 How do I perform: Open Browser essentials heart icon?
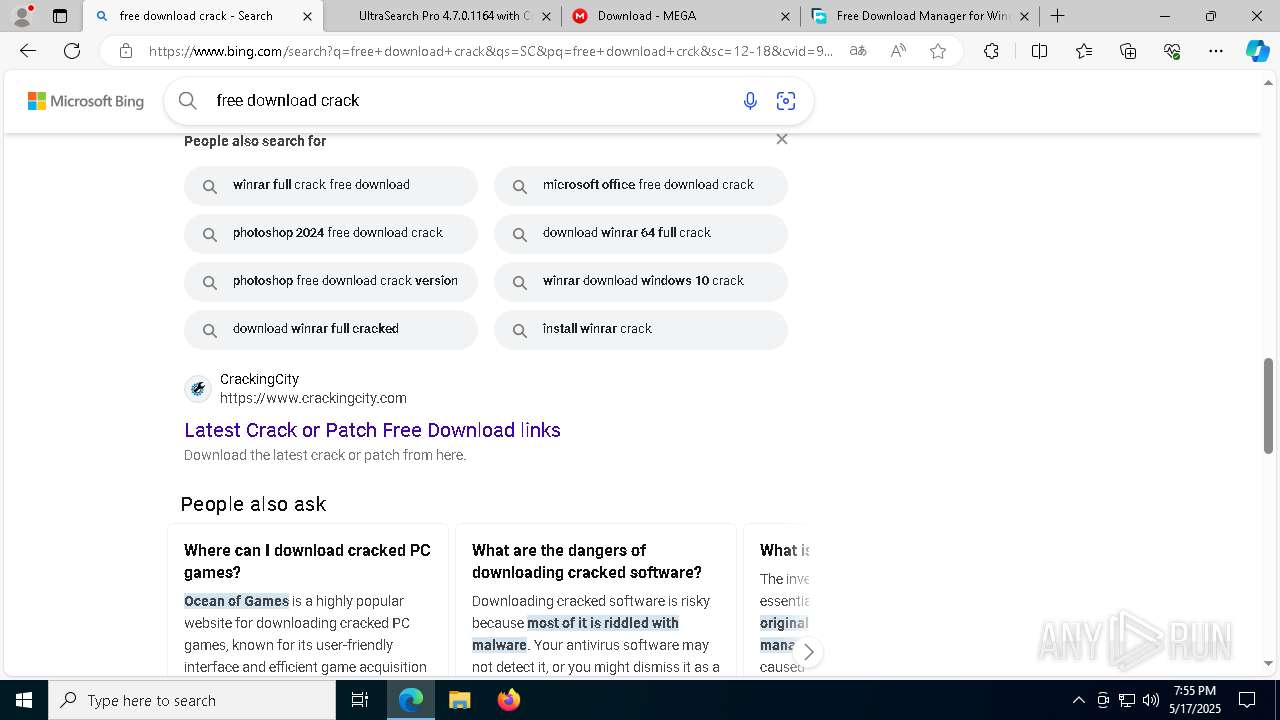click(1172, 51)
